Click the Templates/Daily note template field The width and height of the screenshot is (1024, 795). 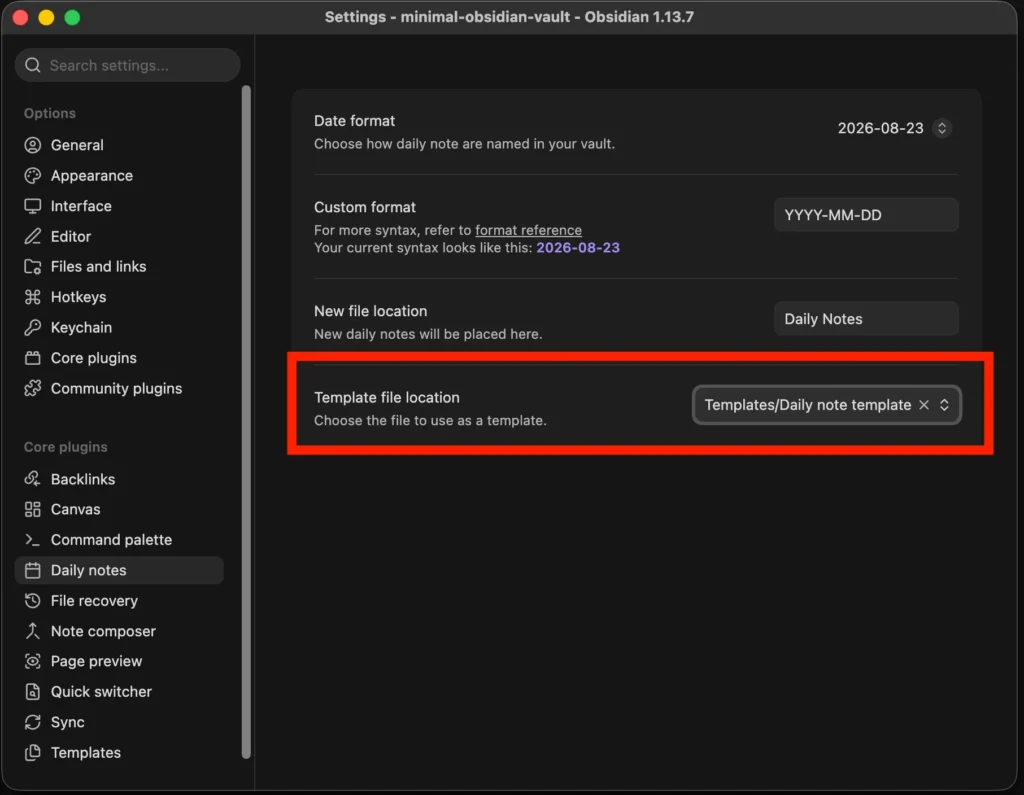click(x=827, y=405)
